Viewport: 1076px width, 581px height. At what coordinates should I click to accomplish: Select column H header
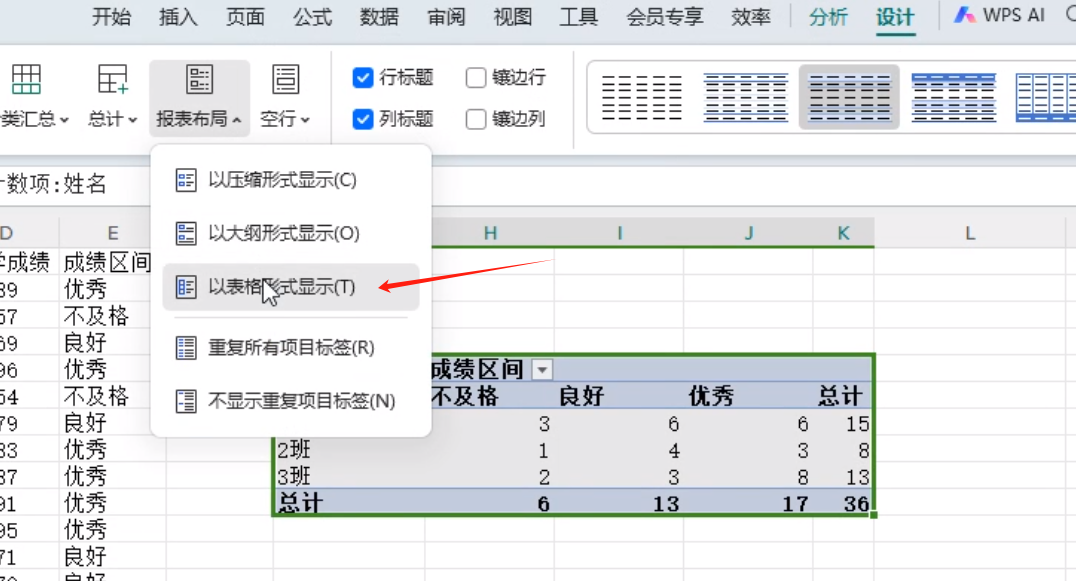coord(490,233)
